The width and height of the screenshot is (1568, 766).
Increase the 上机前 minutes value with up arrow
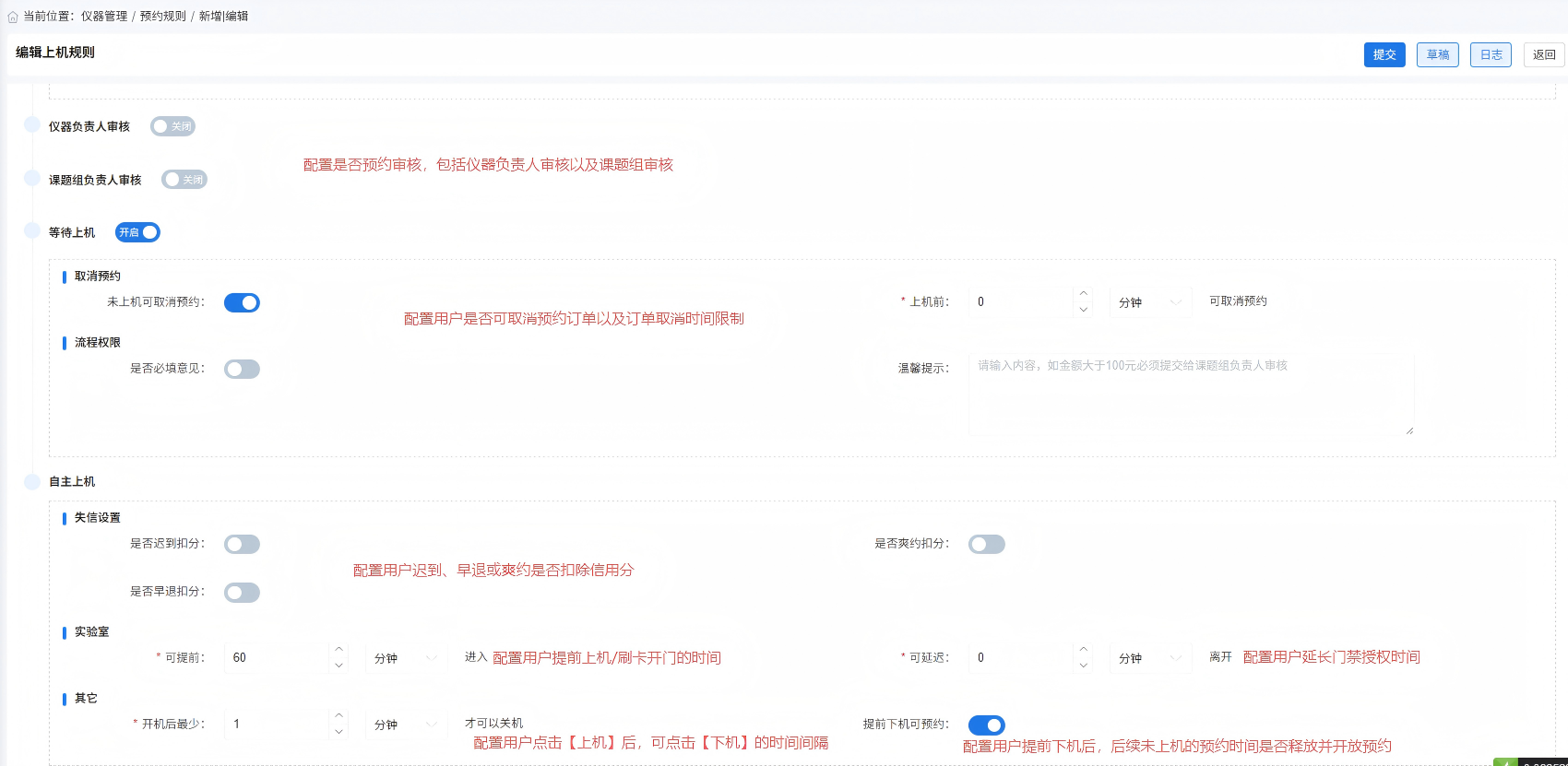tap(1083, 293)
